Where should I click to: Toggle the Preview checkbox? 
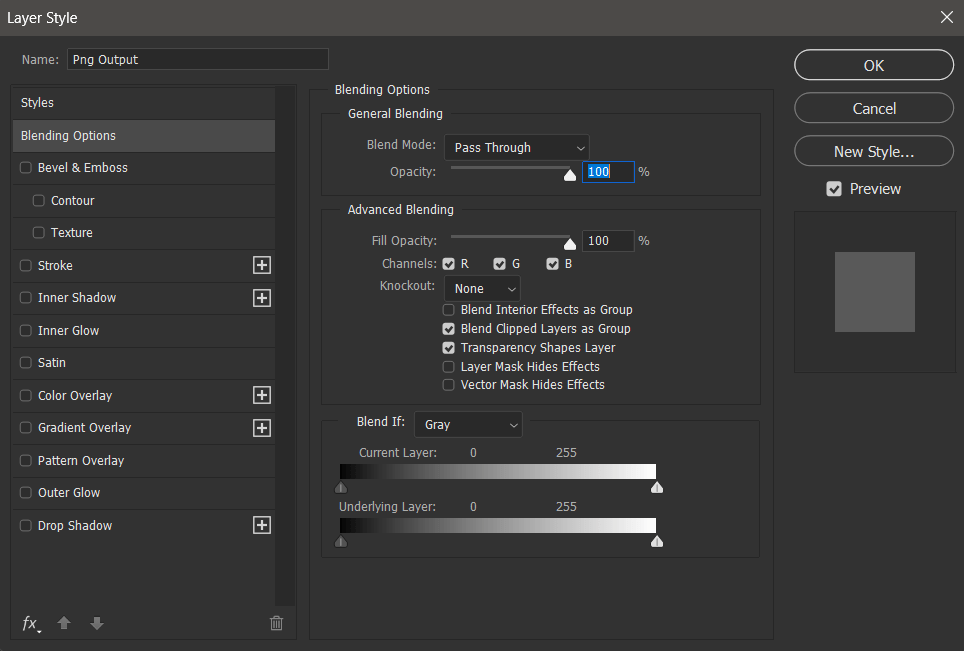coord(834,189)
